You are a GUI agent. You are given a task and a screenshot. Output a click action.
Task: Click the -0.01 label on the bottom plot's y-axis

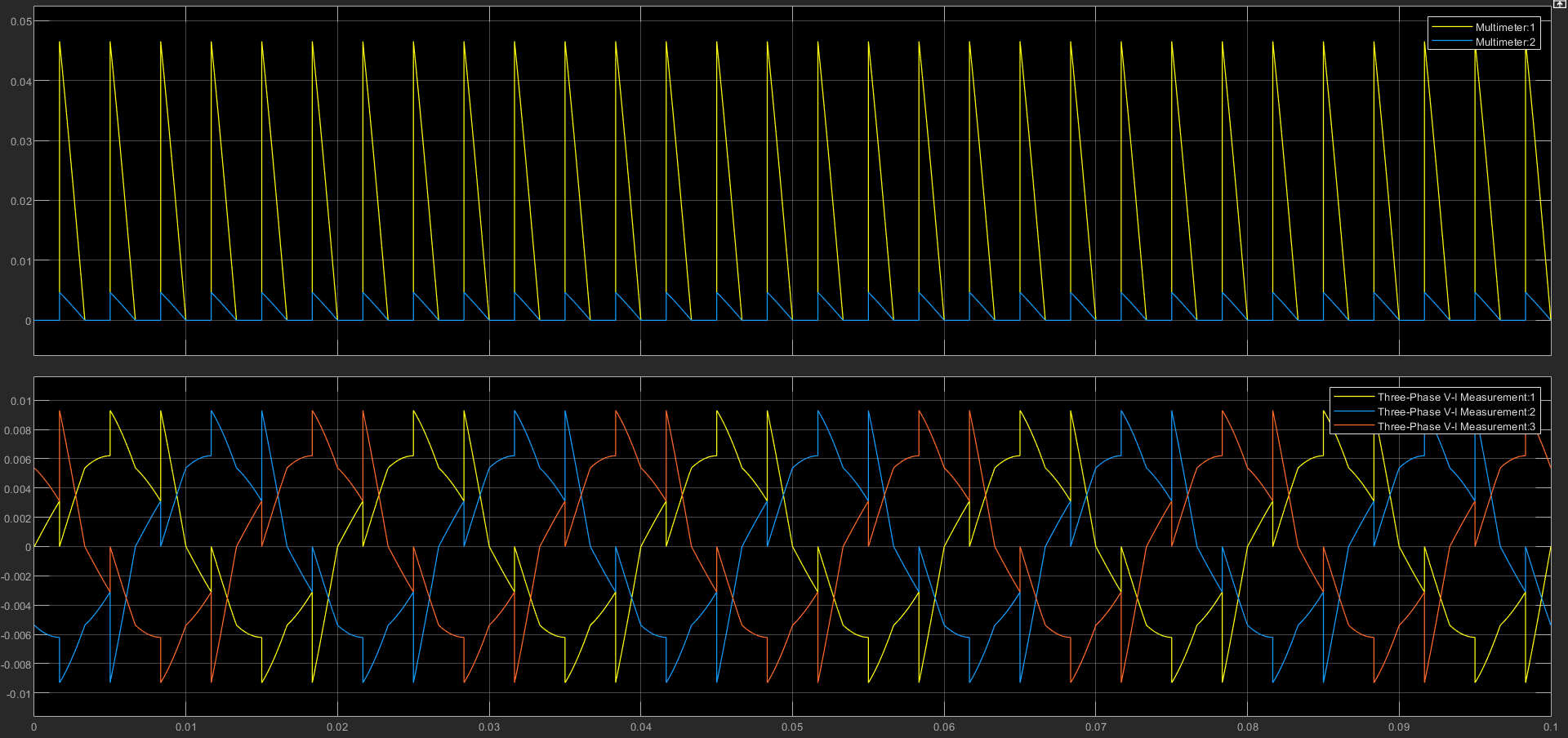click(18, 694)
